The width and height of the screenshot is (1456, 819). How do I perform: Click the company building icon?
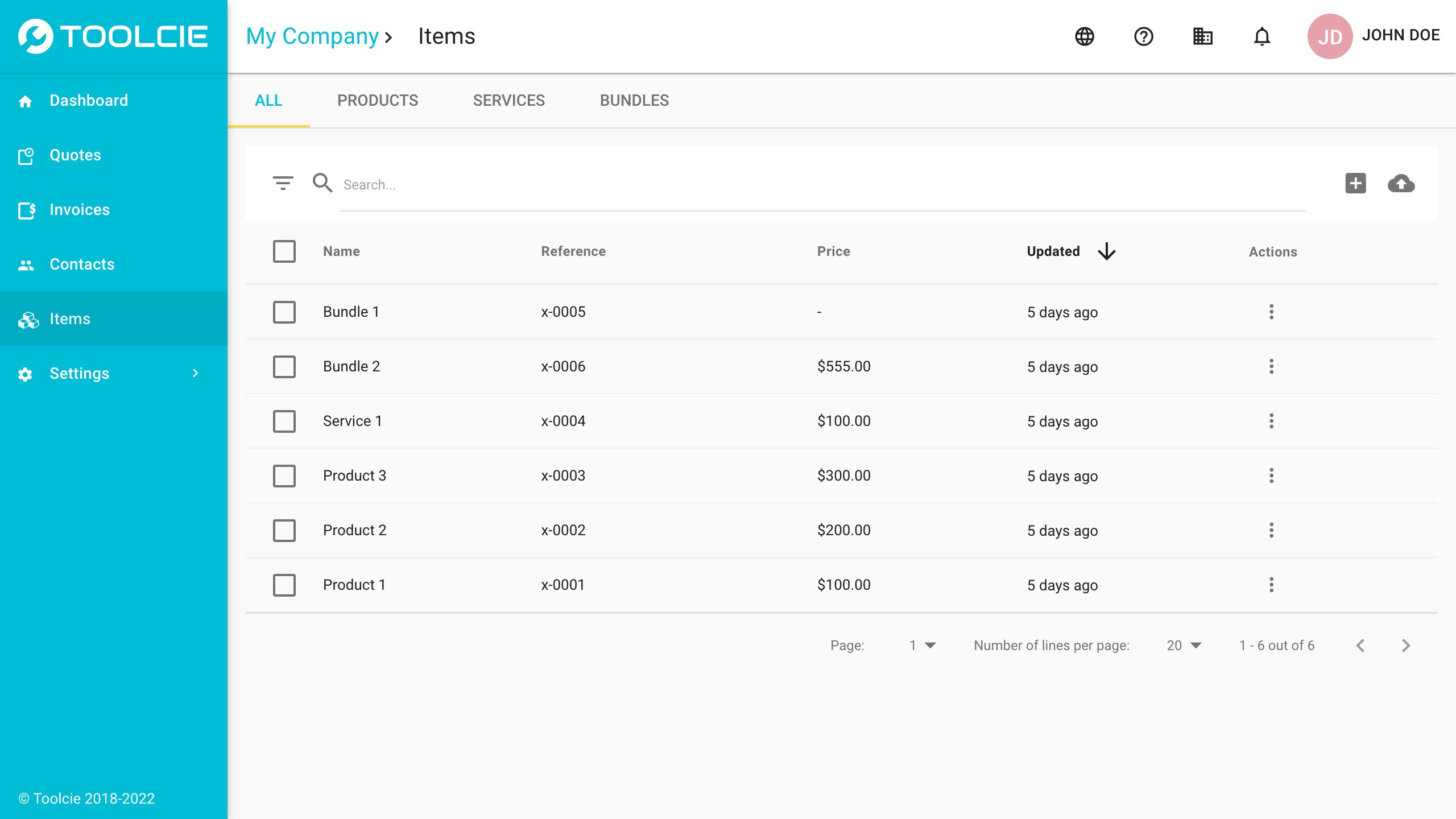(1203, 36)
